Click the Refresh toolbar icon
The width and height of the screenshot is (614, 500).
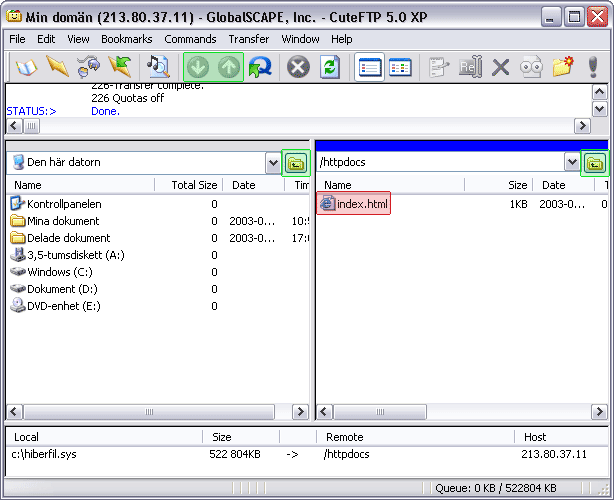coord(329,67)
